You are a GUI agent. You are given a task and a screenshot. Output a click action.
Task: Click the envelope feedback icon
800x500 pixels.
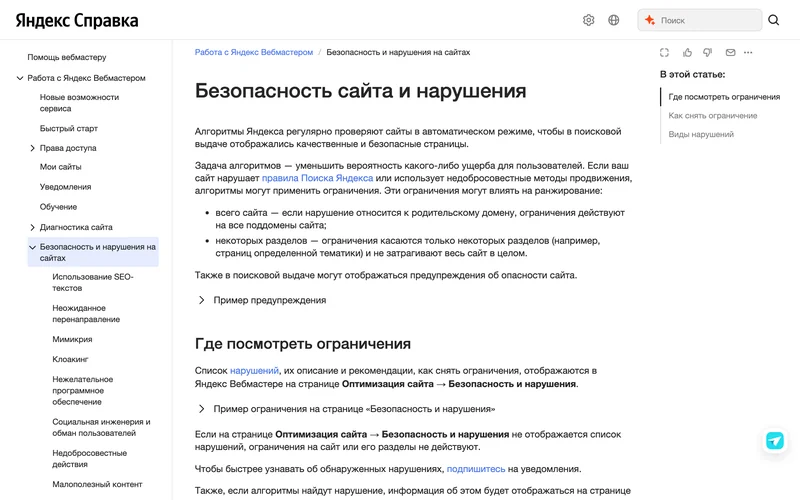point(730,53)
